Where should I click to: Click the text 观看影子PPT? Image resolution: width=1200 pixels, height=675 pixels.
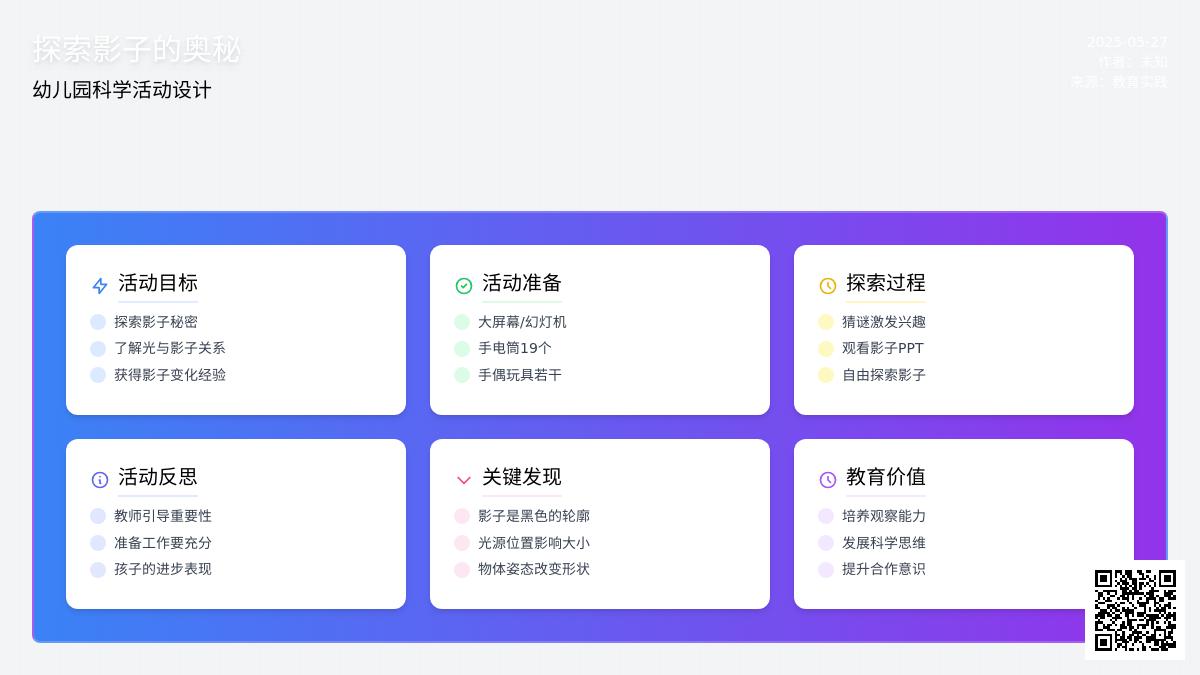(883, 348)
